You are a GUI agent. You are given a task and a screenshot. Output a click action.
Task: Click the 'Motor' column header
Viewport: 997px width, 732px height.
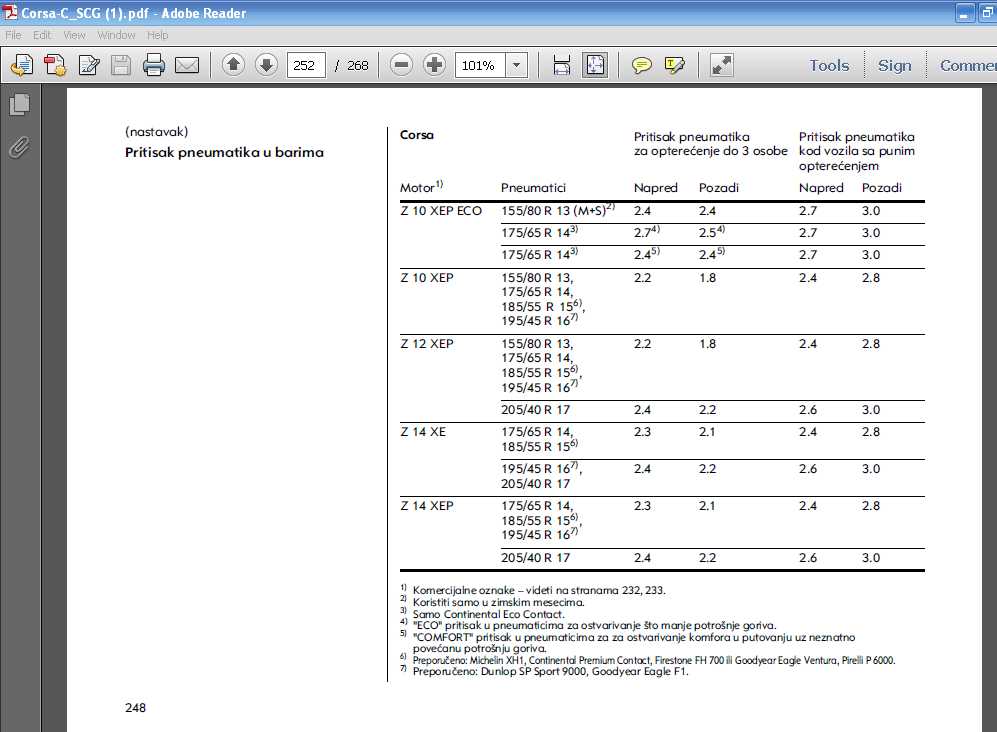tap(417, 188)
